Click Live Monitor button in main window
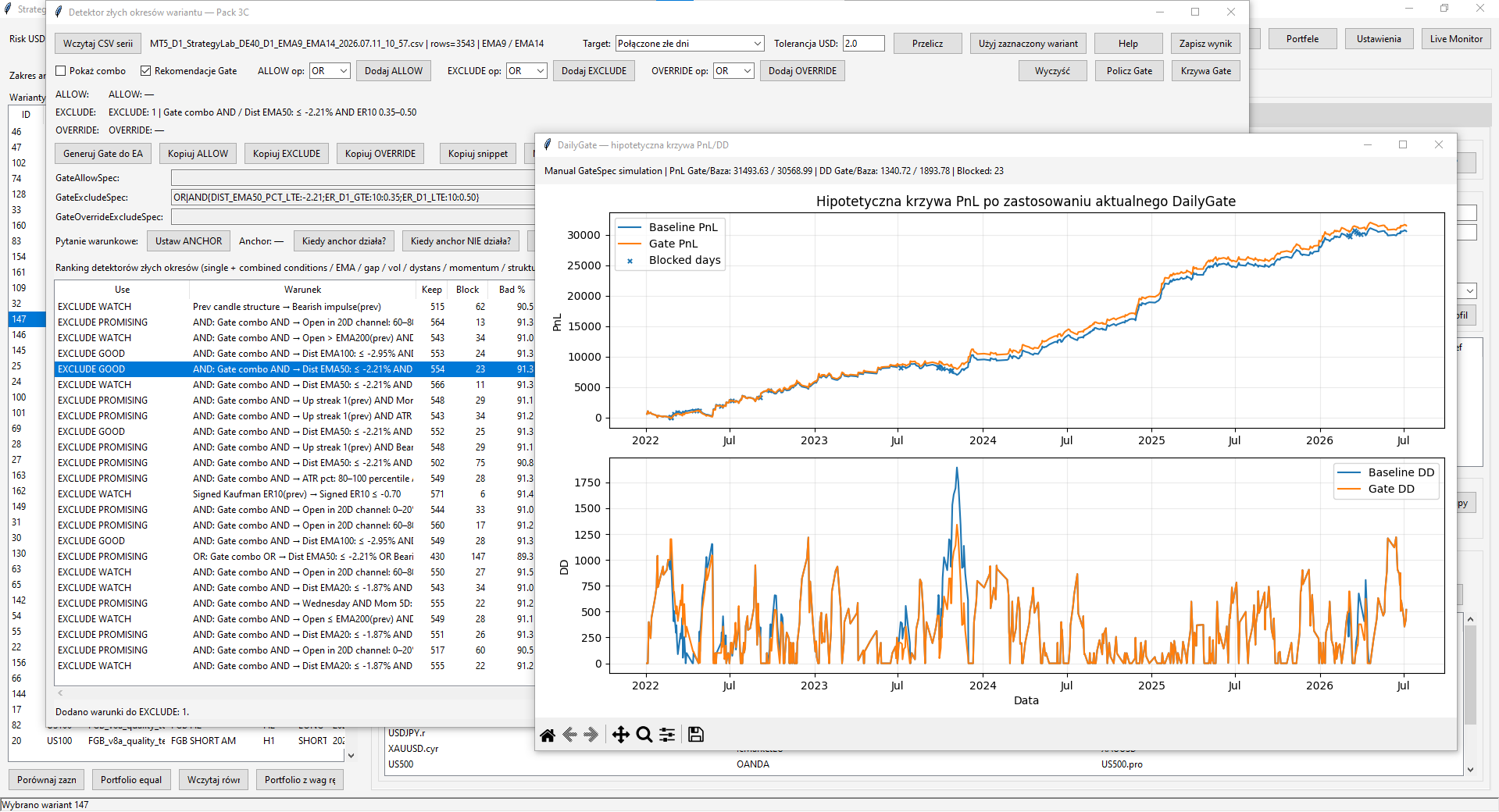 (x=1456, y=39)
